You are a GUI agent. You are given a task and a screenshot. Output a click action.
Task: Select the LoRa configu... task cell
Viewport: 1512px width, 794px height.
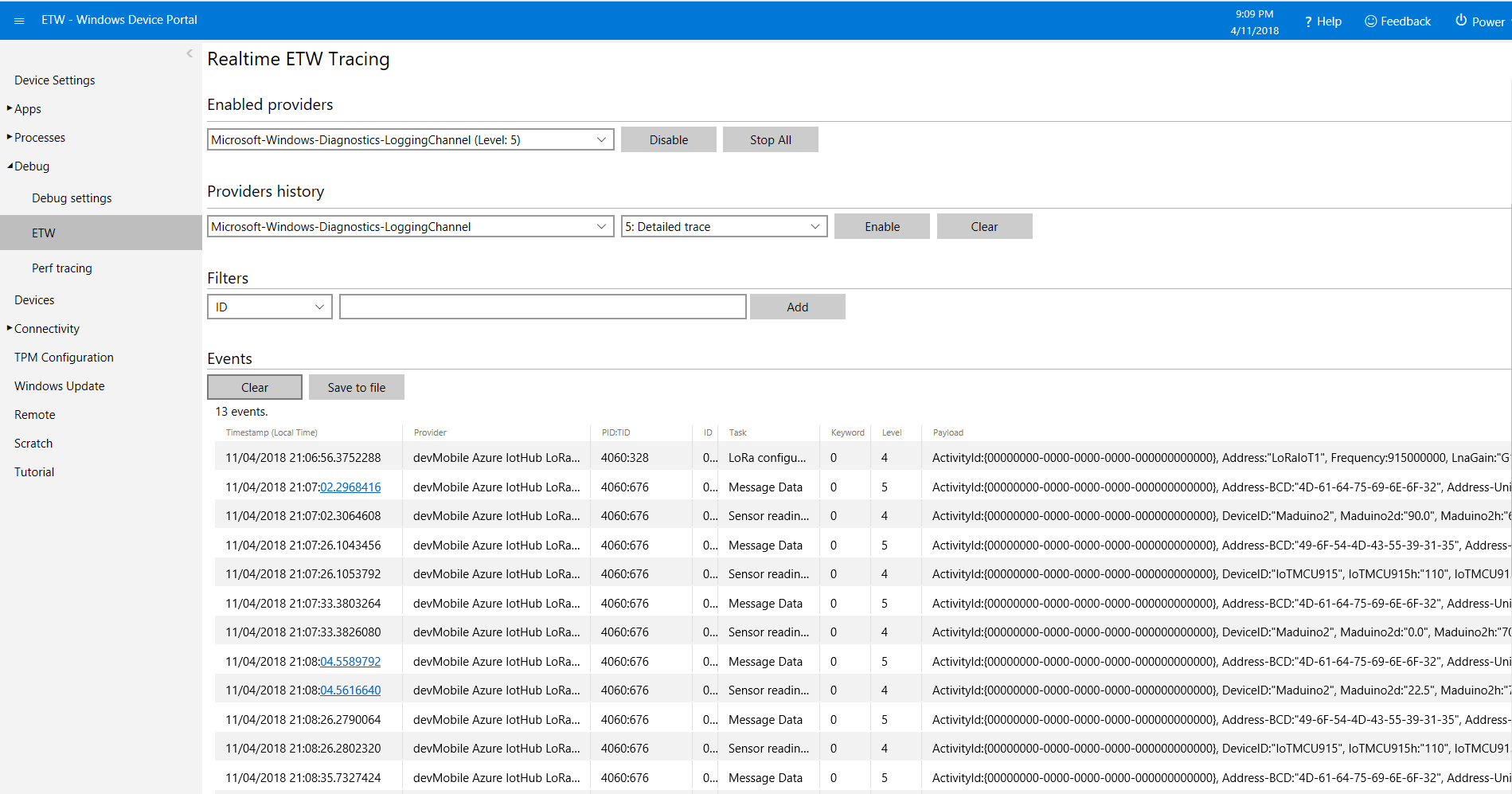point(767,458)
